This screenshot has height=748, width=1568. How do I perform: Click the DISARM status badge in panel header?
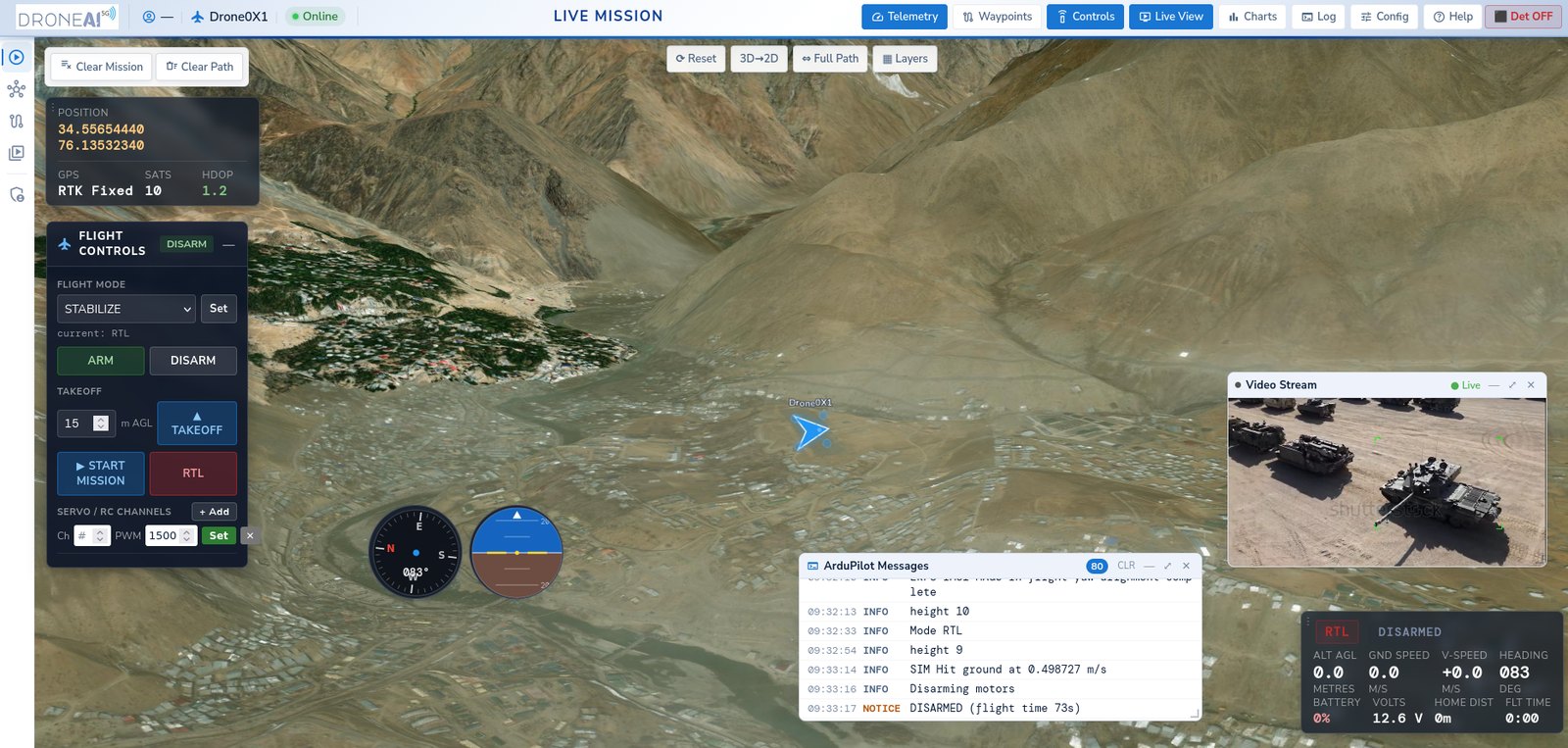tap(186, 244)
